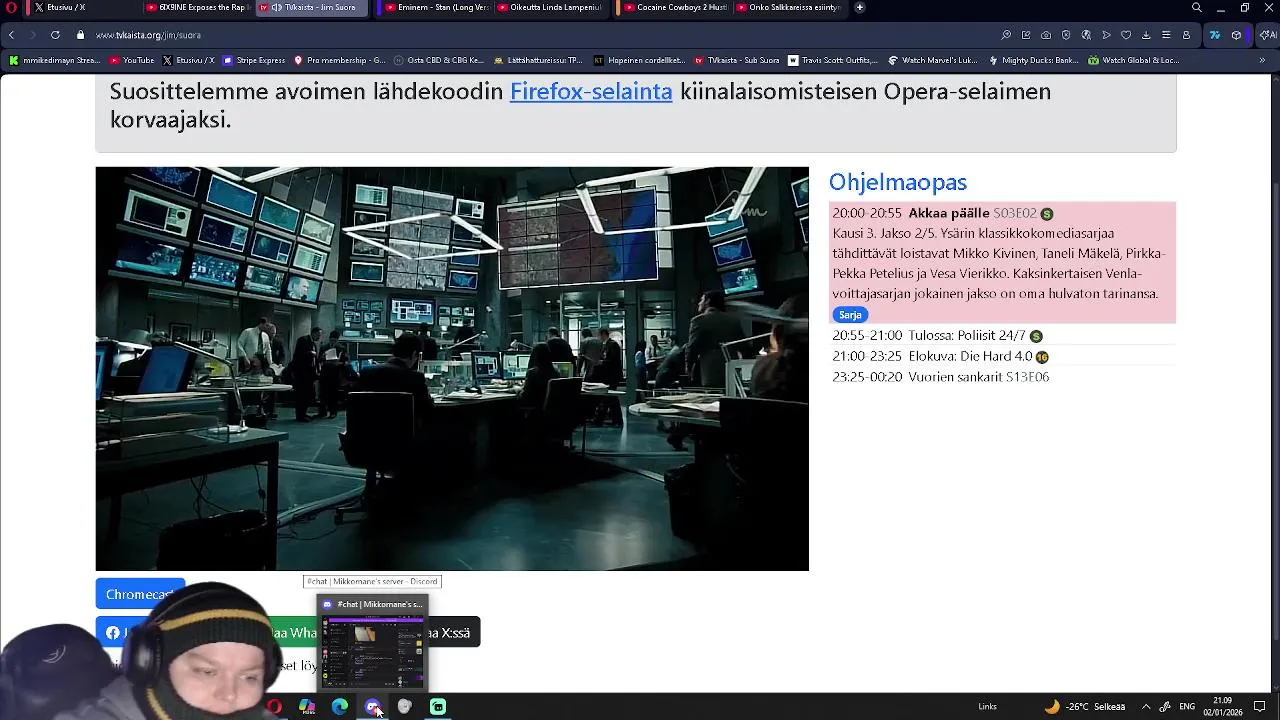
Task: Select Elokuva: Die Hard 4.0 program row
Action: (1002, 356)
